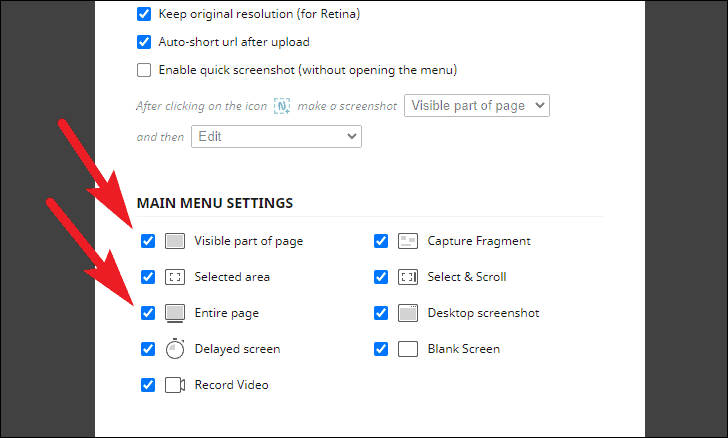Viewport: 728px width, 438px height.
Task: Click the Visible part of page icon
Action: [x=175, y=241]
